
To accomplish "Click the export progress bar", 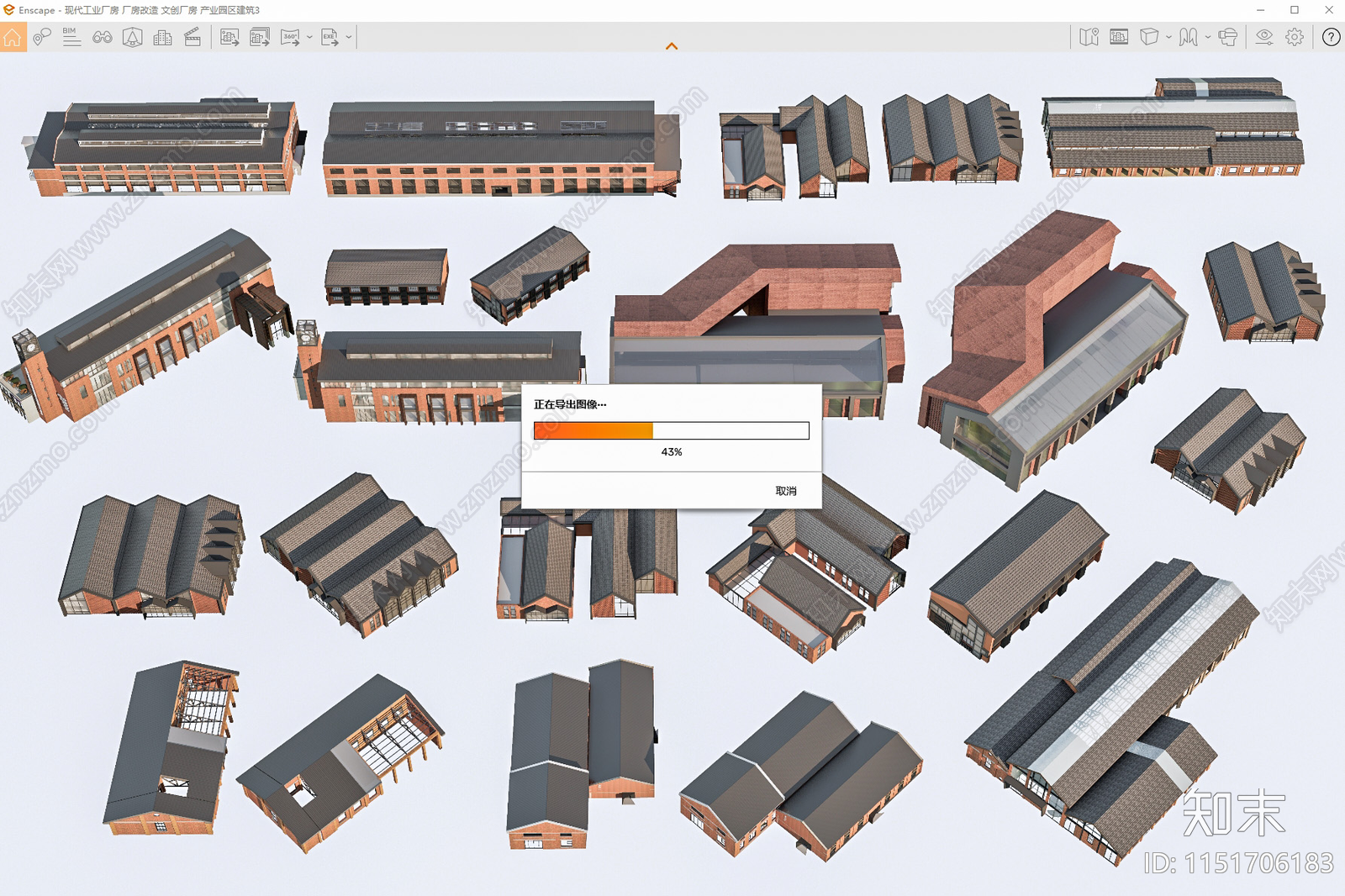I will (672, 430).
